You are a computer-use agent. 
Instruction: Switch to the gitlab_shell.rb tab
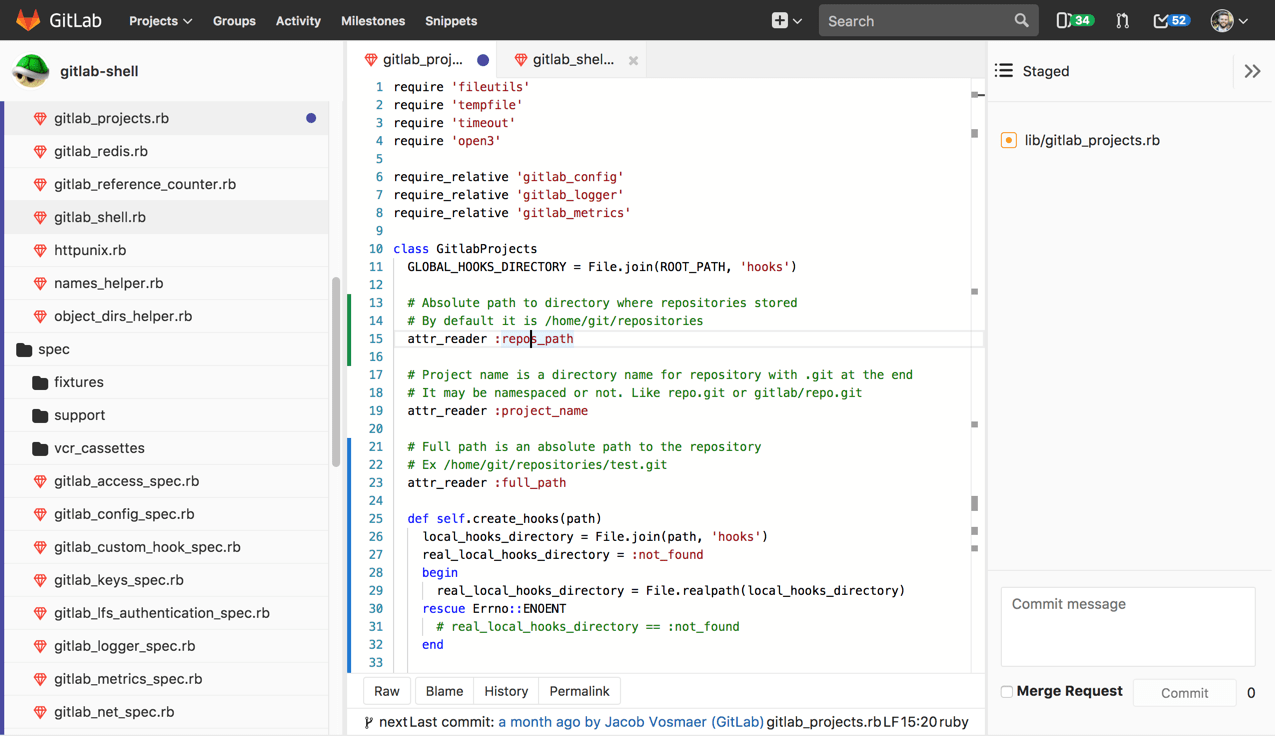coord(572,60)
